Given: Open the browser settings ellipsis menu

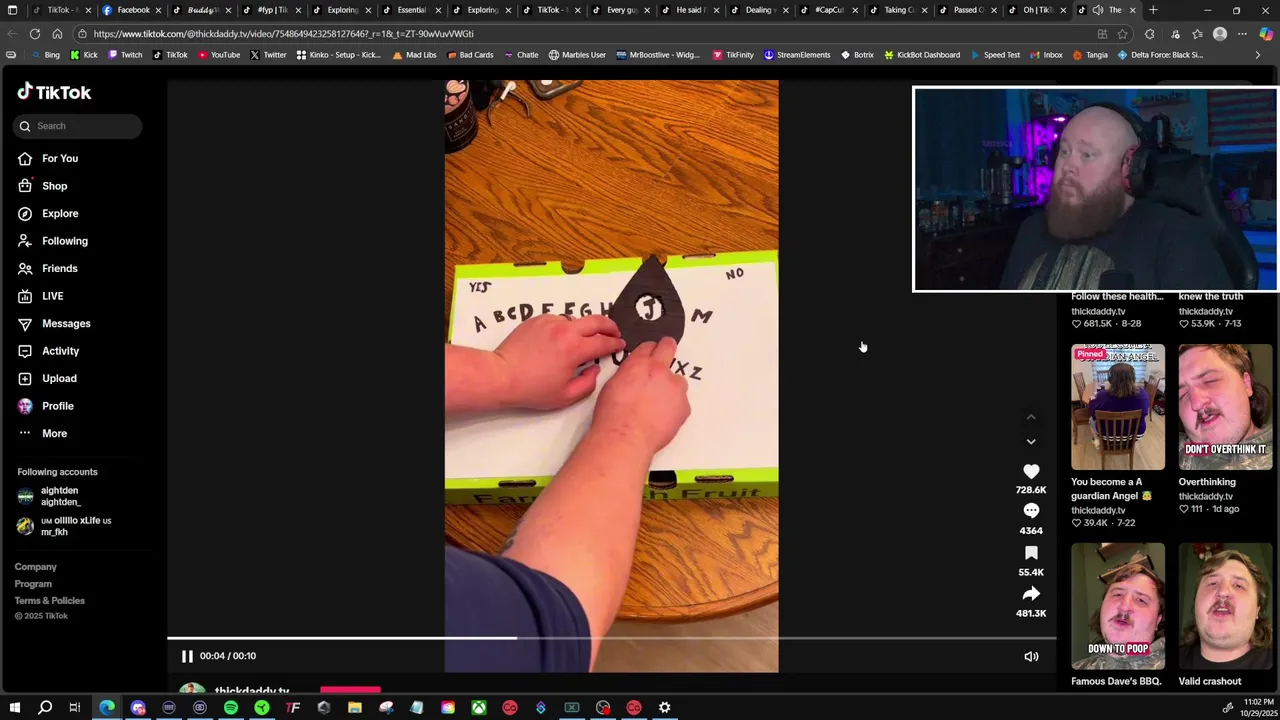Looking at the screenshot, I should (1243, 34).
